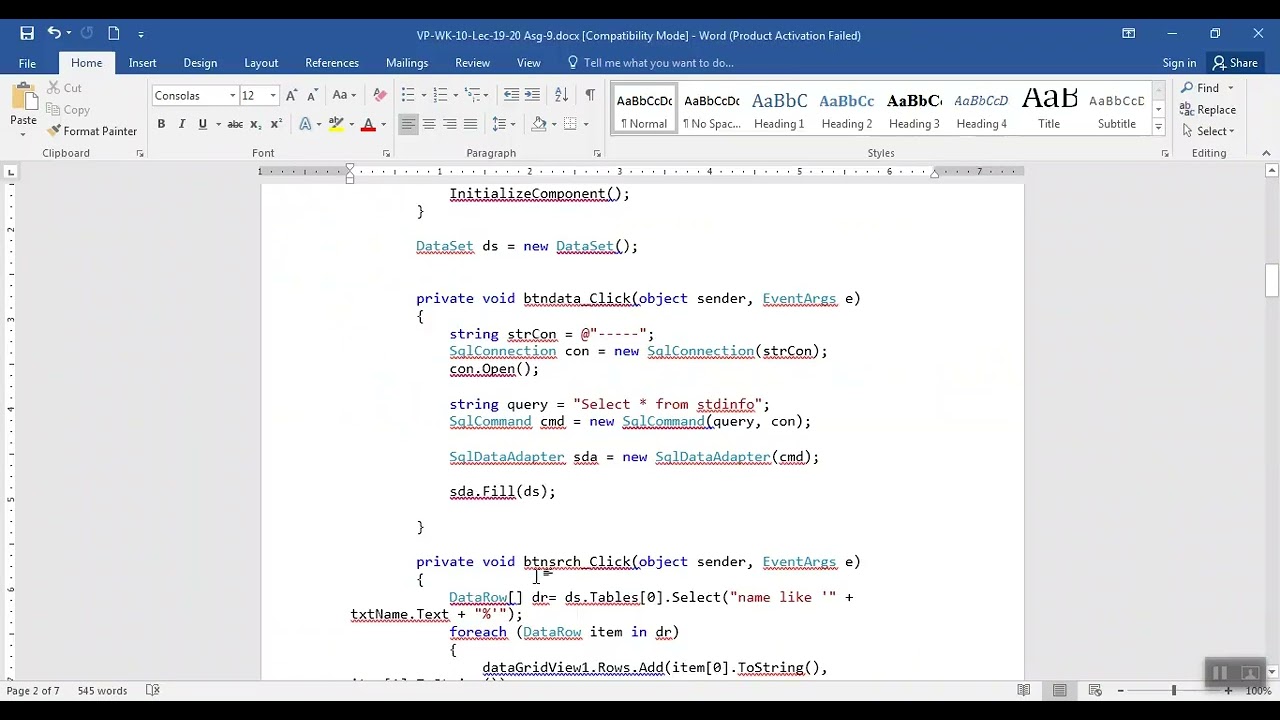Apply numbered list formatting

click(439, 95)
